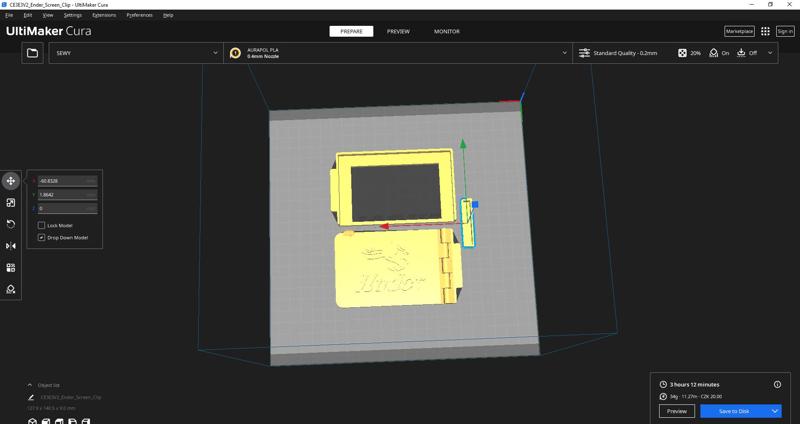Open the Edit menu
This screenshot has height=424, width=800.
[x=28, y=15]
